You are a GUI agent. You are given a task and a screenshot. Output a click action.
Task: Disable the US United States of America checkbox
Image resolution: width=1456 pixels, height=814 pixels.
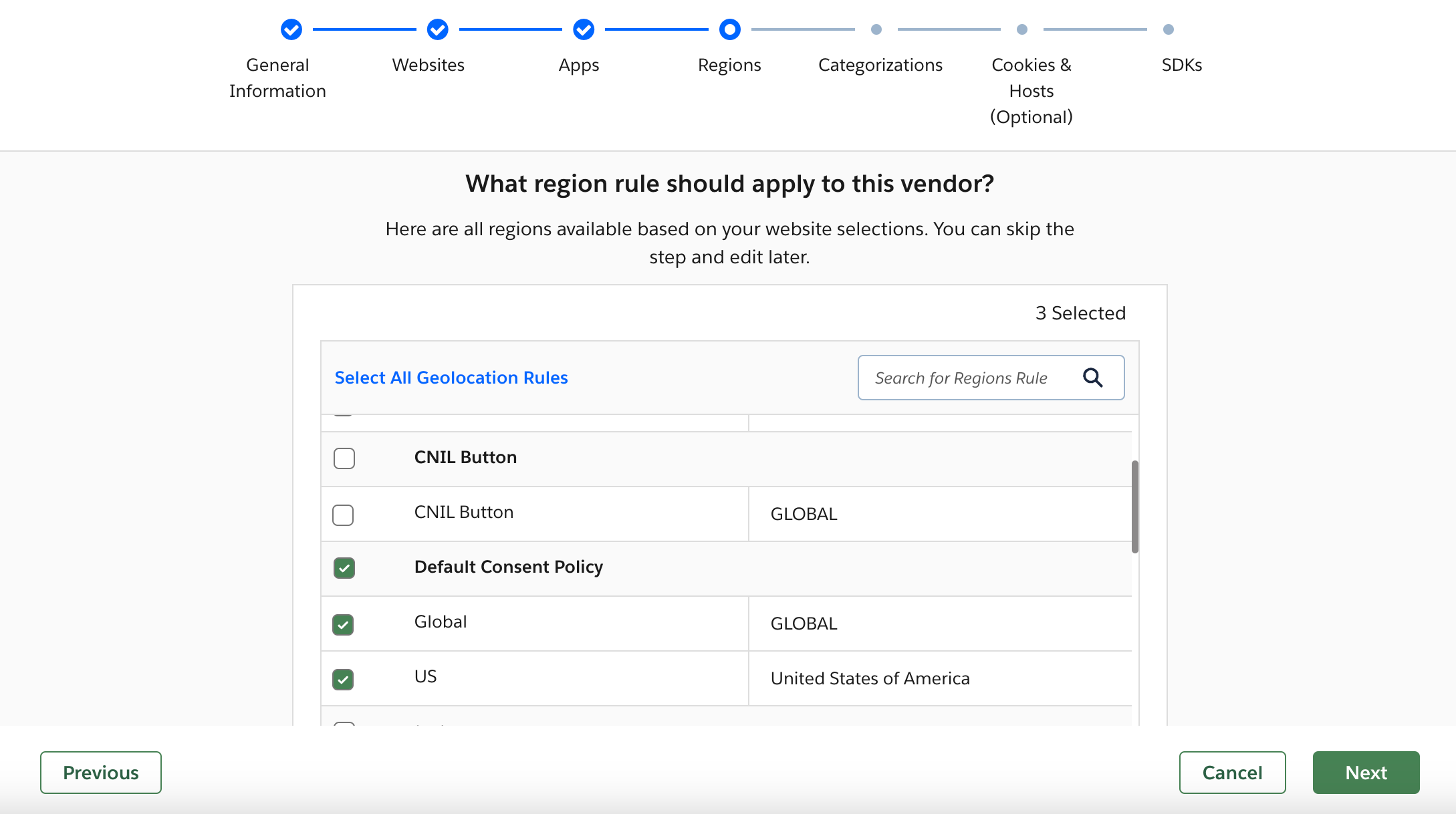(x=343, y=678)
